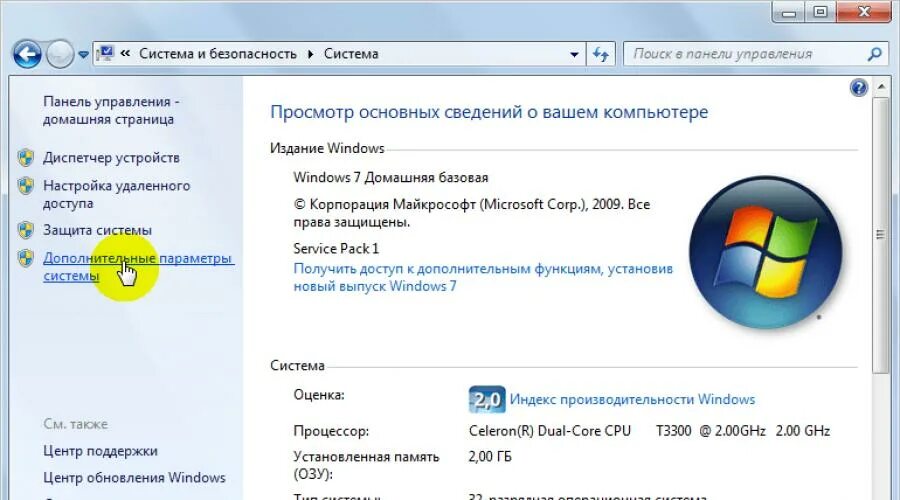The height and width of the screenshot is (500, 900).
Task: Maximize the System window
Action: coord(820,12)
